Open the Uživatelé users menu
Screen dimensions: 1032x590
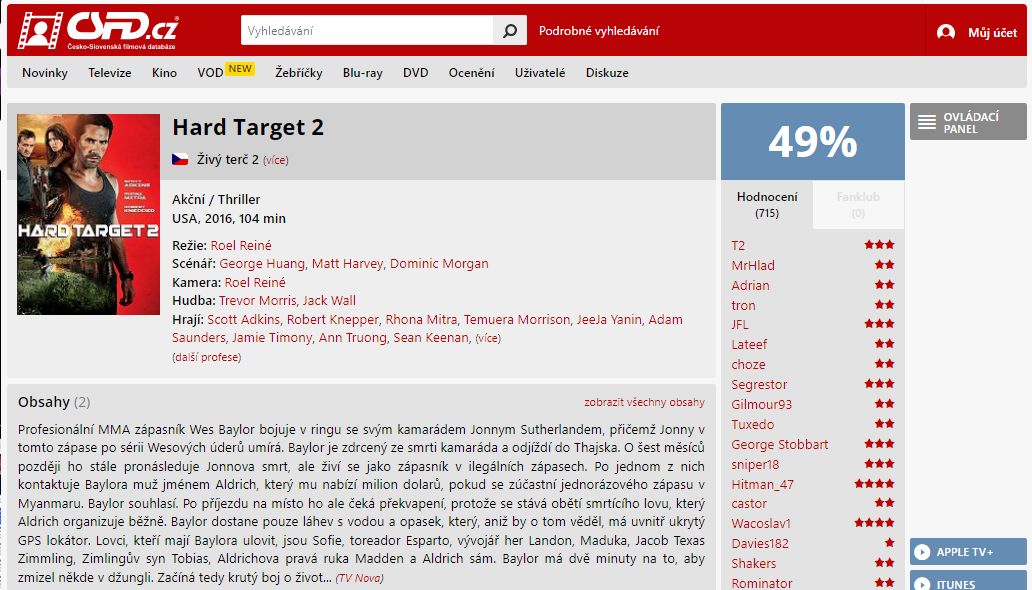(x=540, y=72)
